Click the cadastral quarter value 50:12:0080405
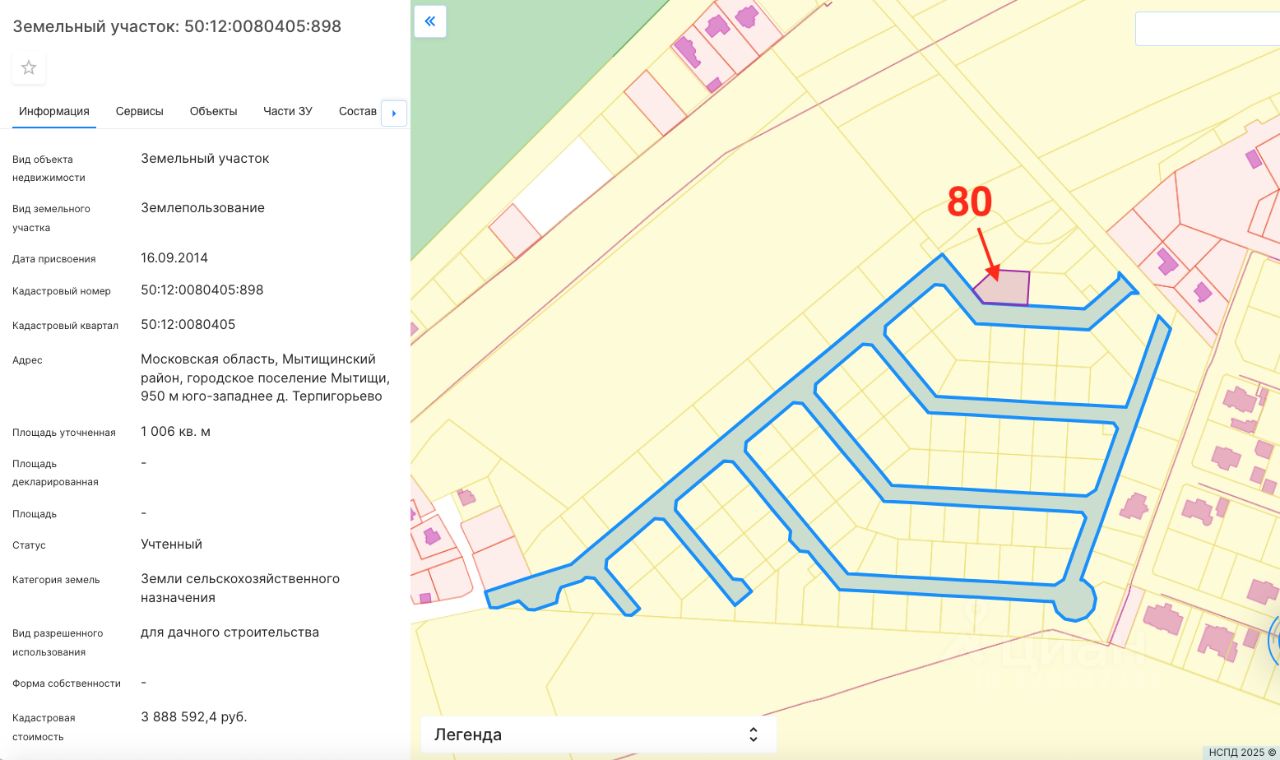Screen dimensions: 1280x760 (x=188, y=325)
